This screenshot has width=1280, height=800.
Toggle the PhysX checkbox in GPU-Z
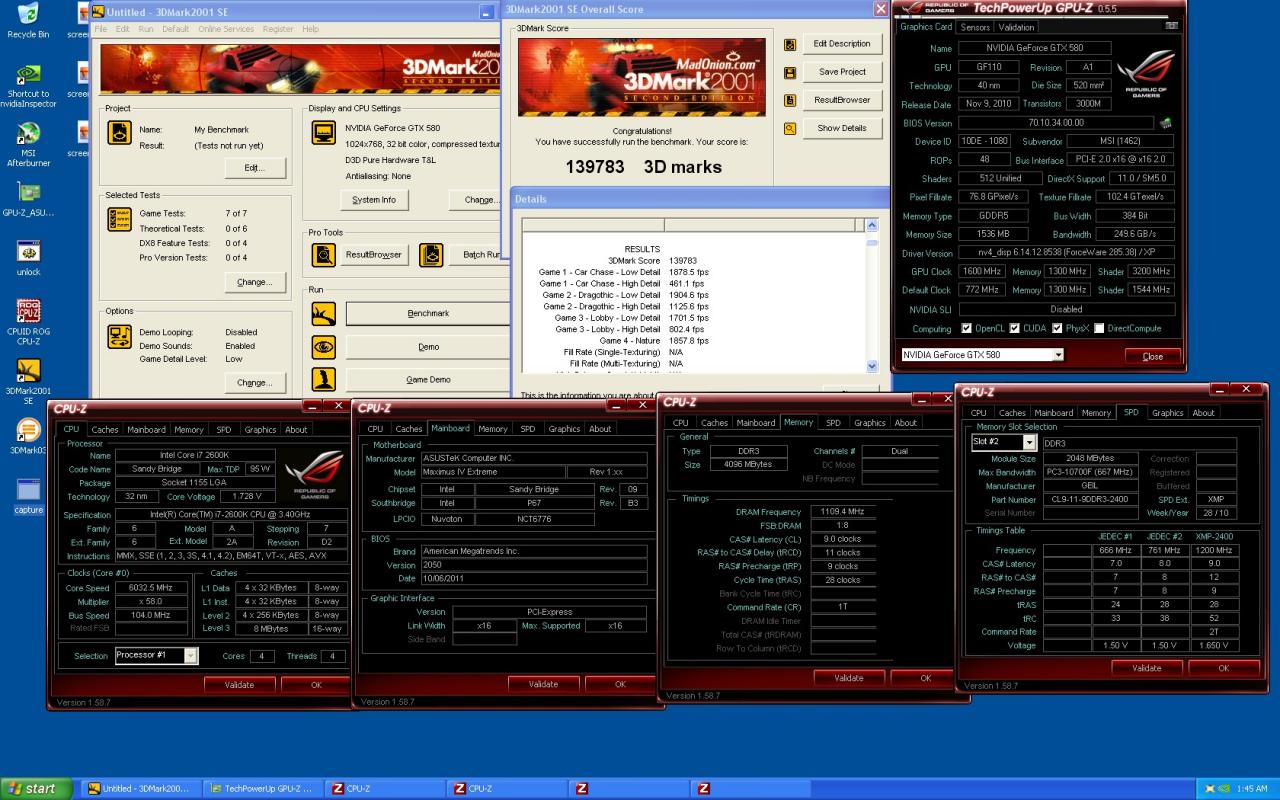(1057, 328)
